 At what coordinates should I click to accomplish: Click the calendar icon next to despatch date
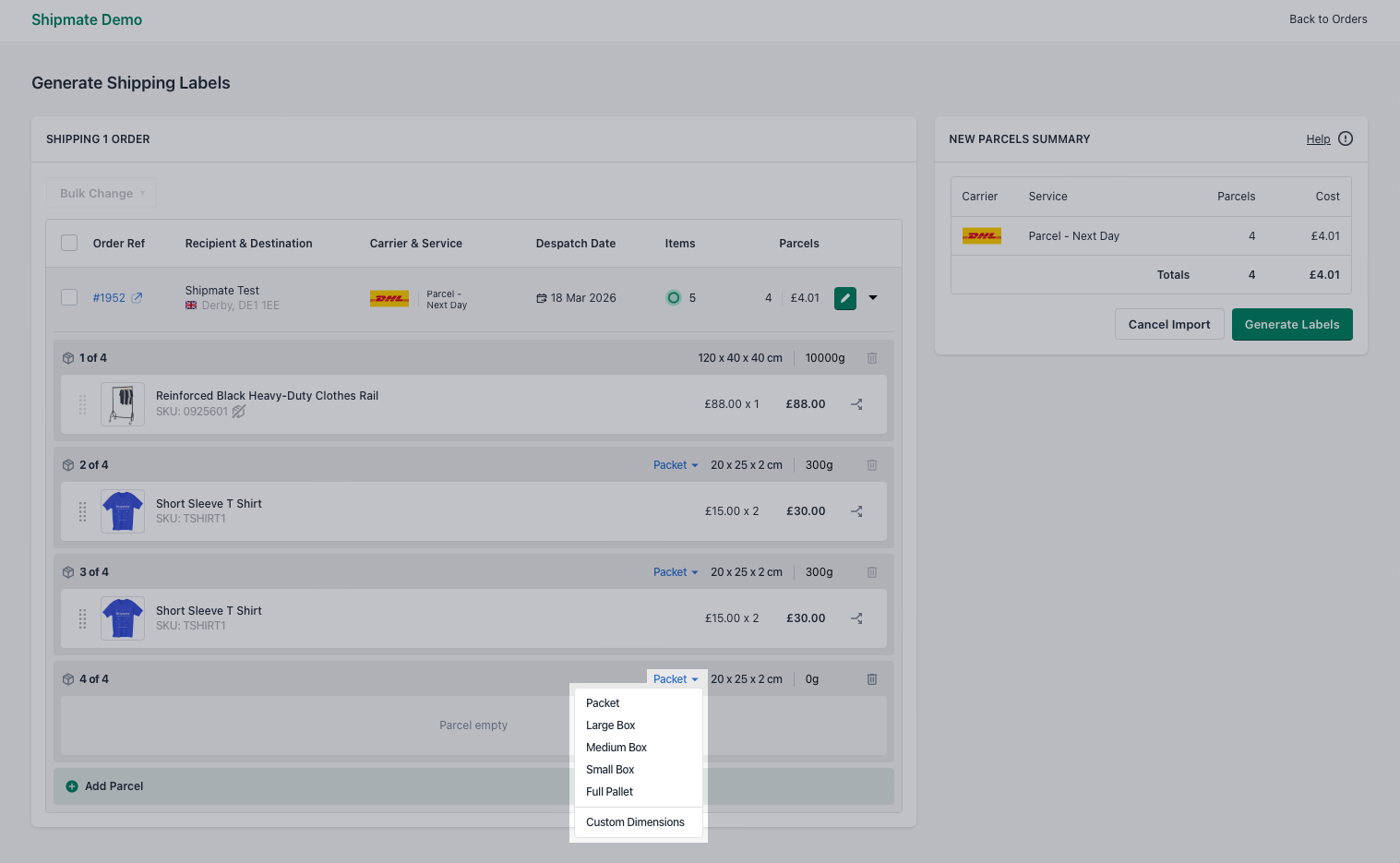[x=544, y=297]
